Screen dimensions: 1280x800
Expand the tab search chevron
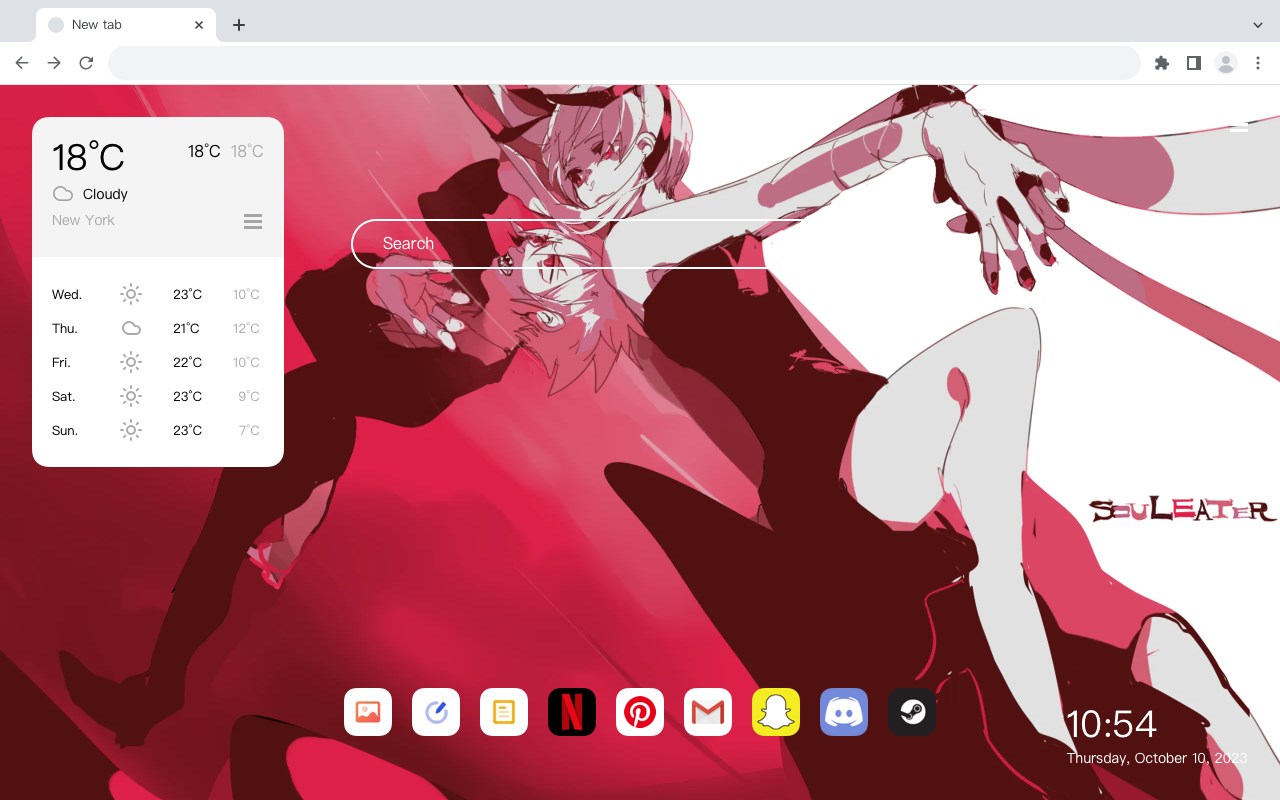coord(1258,25)
